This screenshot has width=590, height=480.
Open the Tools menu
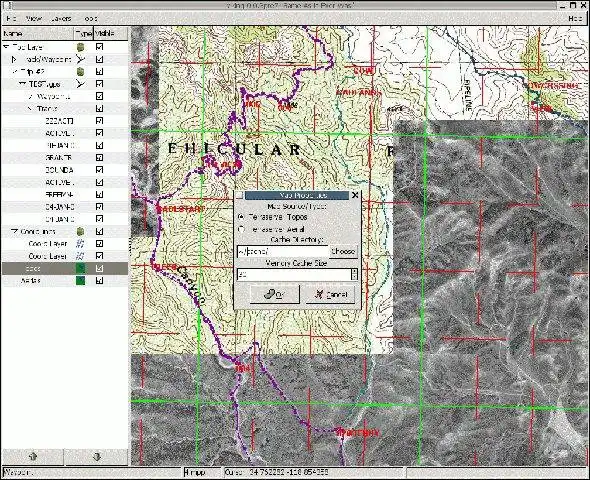tap(90, 18)
